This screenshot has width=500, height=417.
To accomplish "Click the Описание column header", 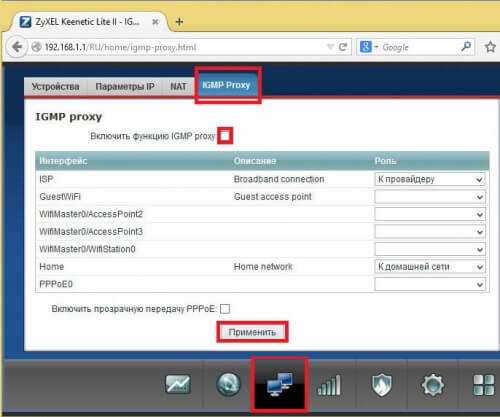I will [x=255, y=161].
